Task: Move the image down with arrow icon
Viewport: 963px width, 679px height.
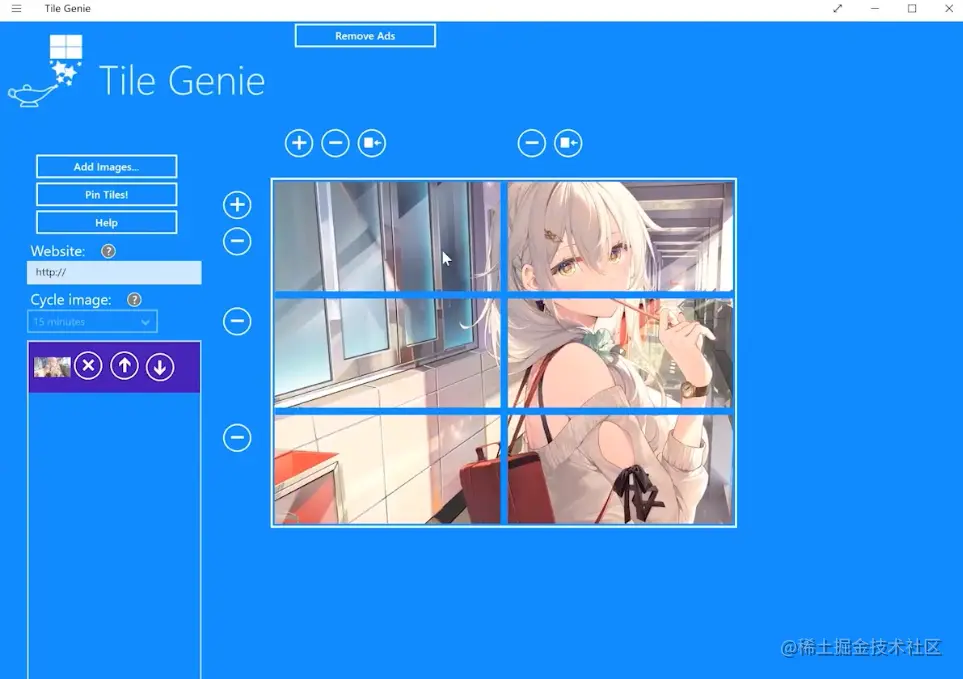Action: click(x=160, y=367)
